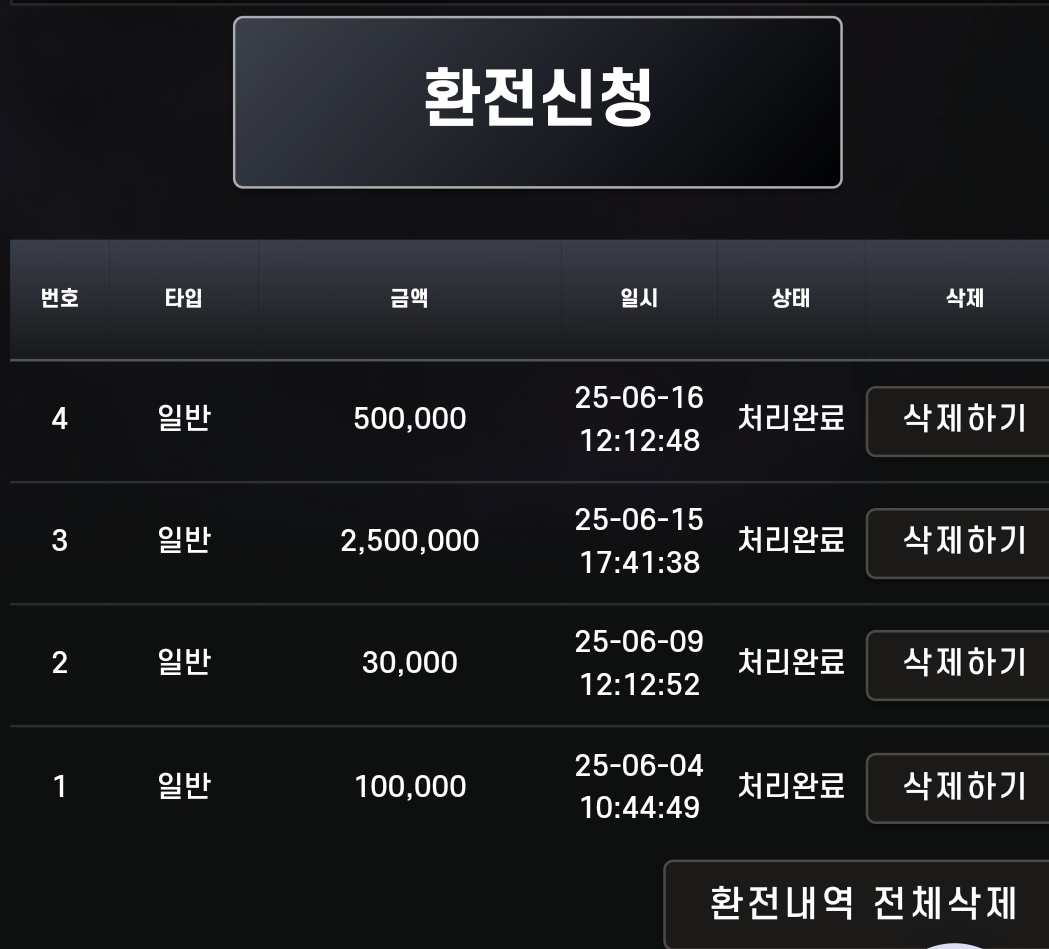Delete row 3 with 삭제하기
The height and width of the screenshot is (949, 1049).
958,543
